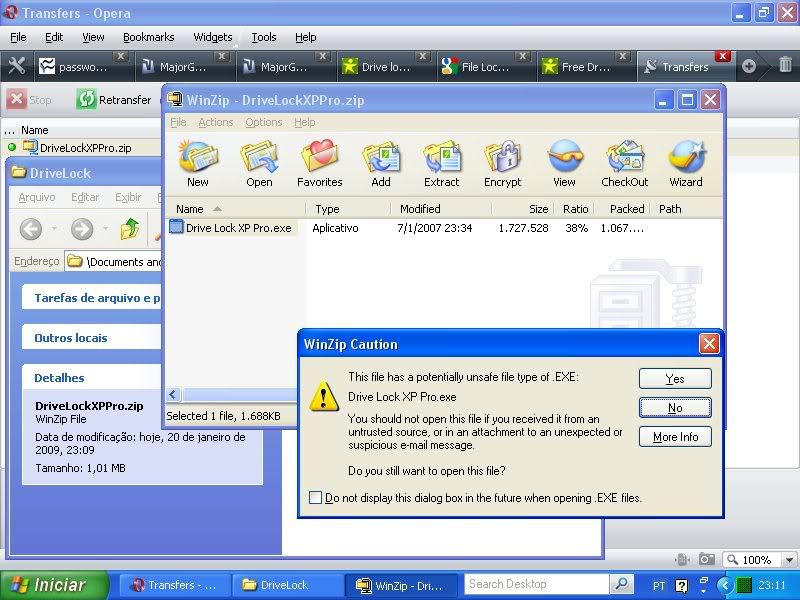Open Opera Tools menu

tap(264, 37)
